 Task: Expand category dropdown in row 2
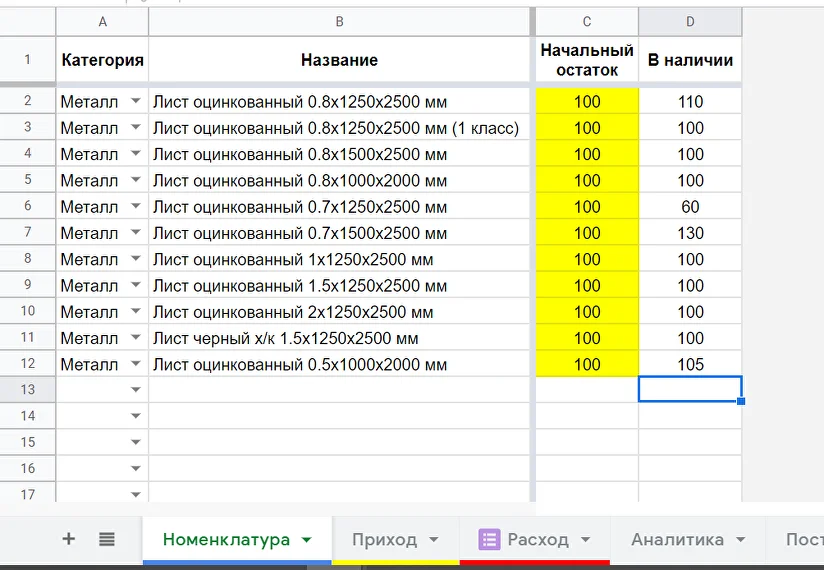(136, 101)
